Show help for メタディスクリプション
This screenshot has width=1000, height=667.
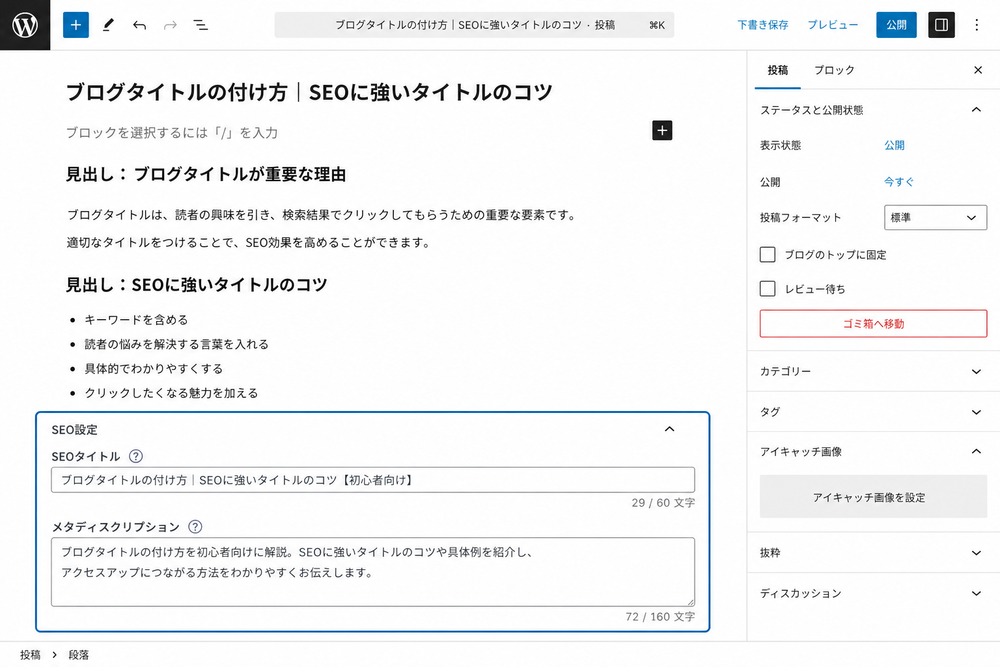pyautogui.click(x=195, y=527)
